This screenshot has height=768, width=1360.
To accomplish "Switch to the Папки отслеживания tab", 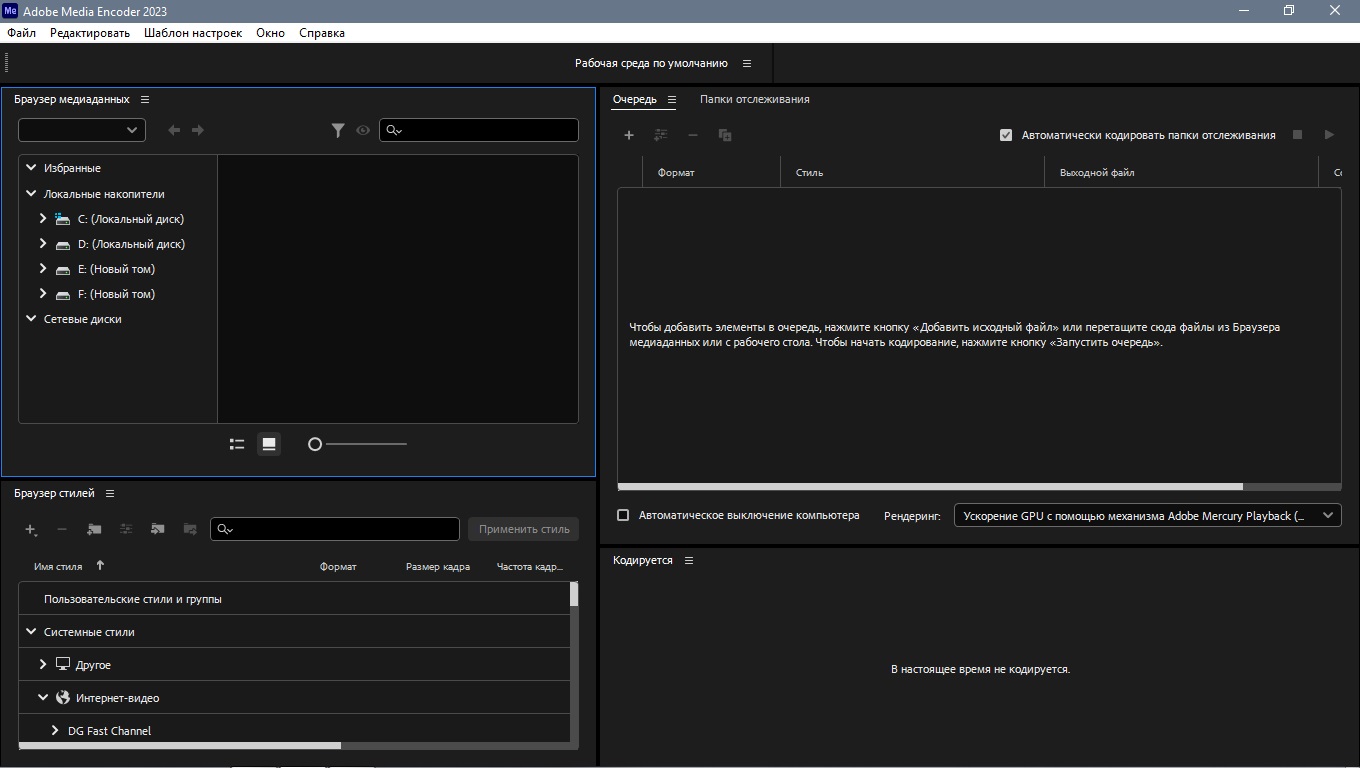I will tap(754, 100).
